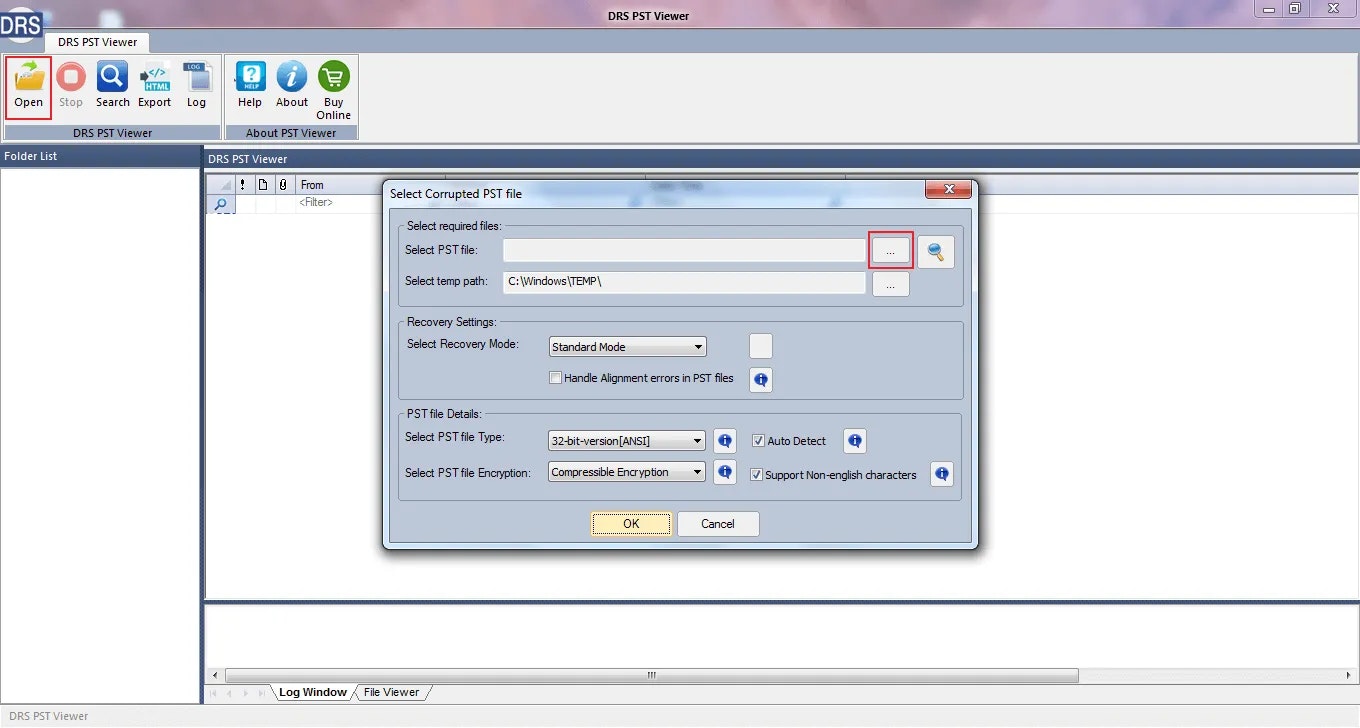Expand the PST file Encryption dropdown
Image resolution: width=1360 pixels, height=728 pixels.
[x=627, y=472]
